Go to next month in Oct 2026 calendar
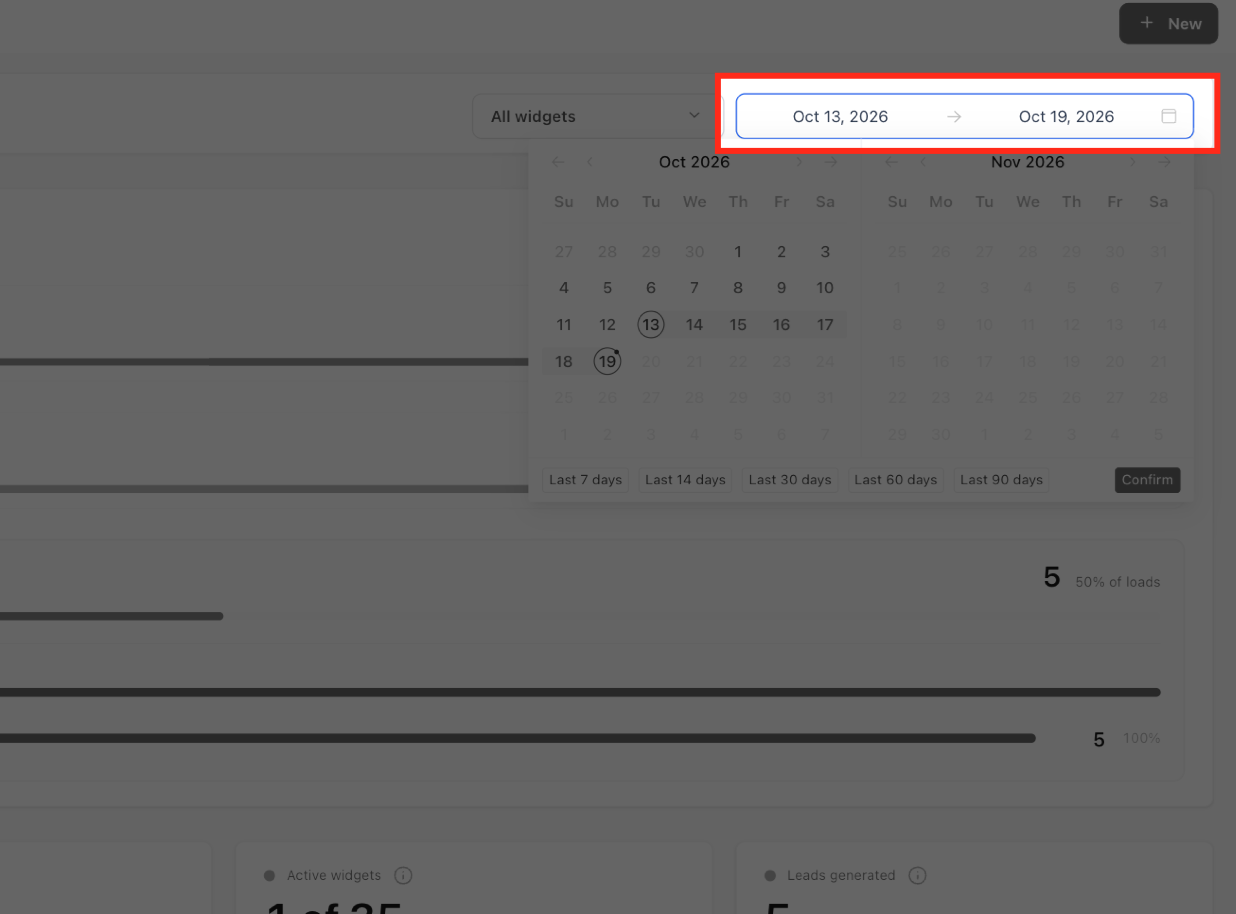Image resolution: width=1236 pixels, height=914 pixels. (799, 162)
